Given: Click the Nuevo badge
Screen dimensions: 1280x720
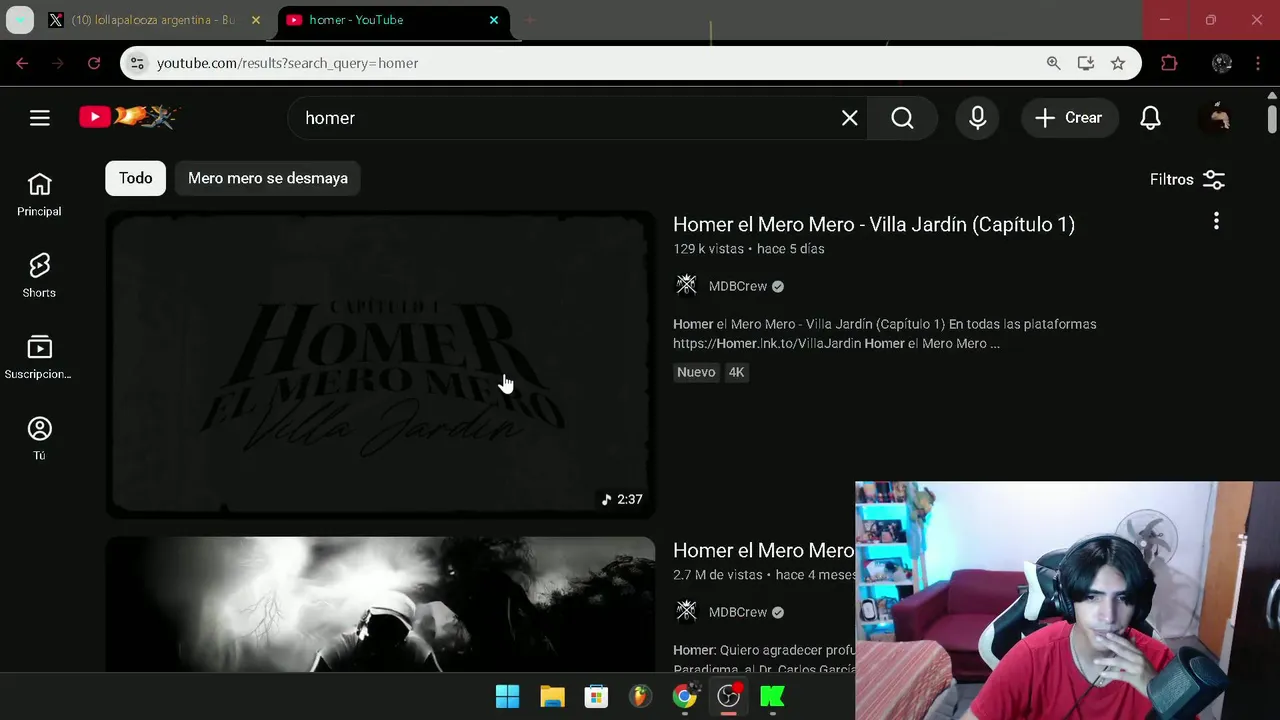Looking at the screenshot, I should pyautogui.click(x=696, y=372).
